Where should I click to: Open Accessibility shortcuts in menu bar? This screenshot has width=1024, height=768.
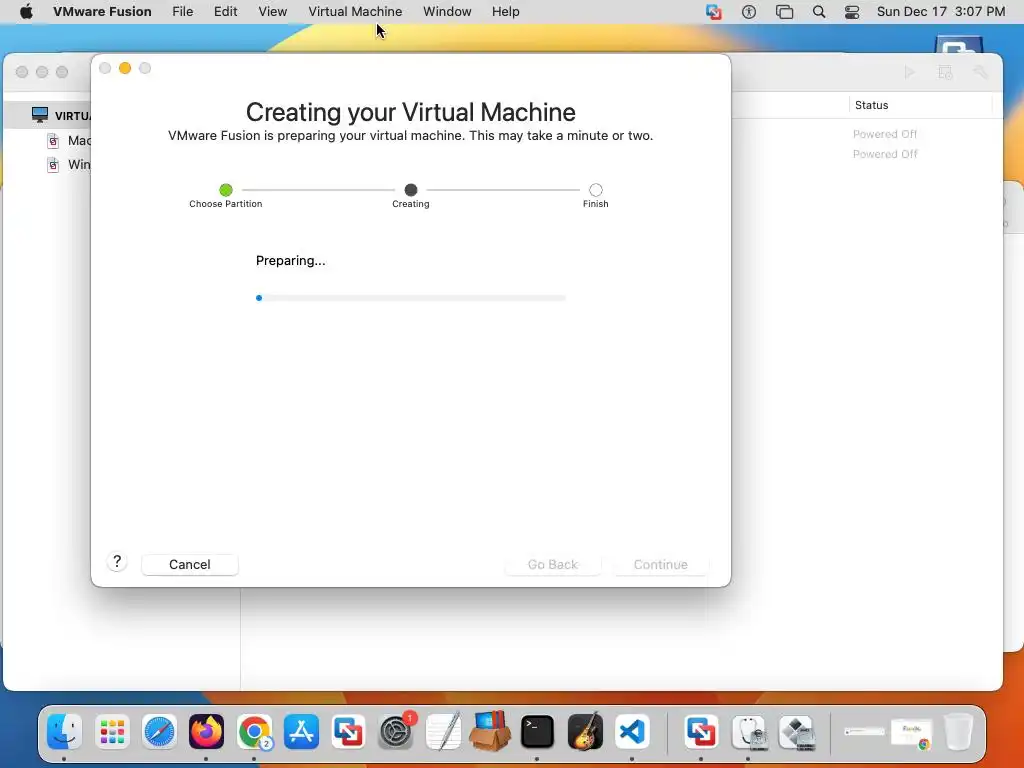749,12
